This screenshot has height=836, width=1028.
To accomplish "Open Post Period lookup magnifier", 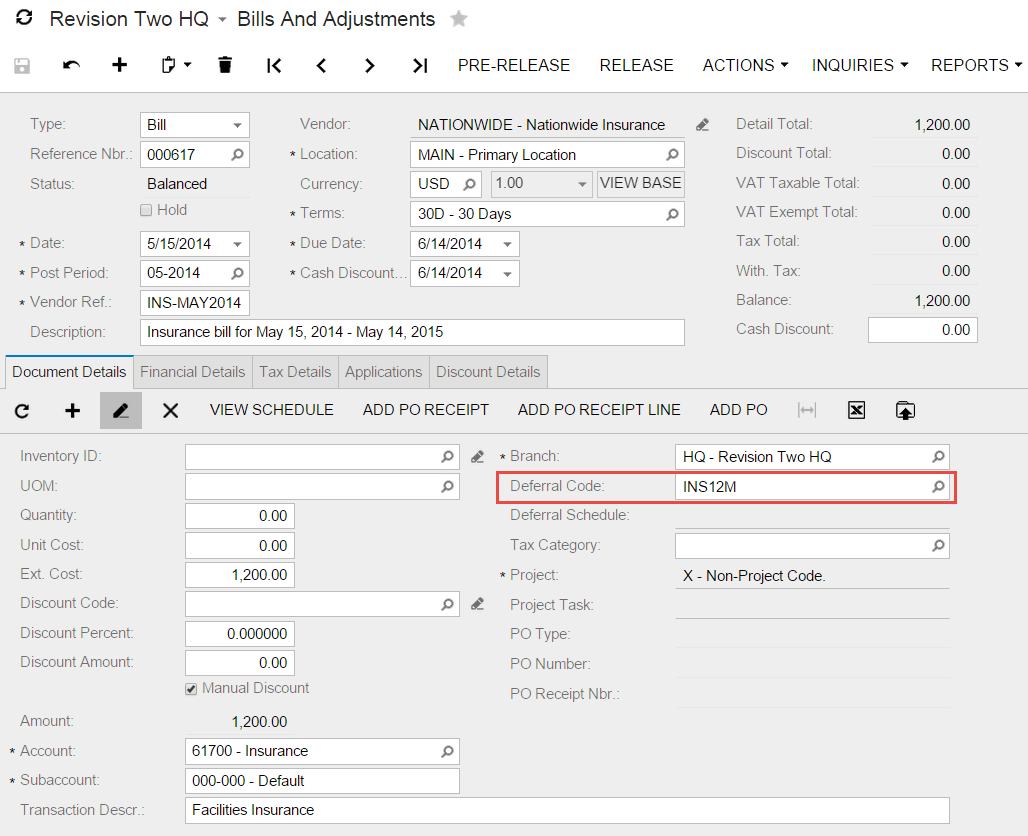I will [x=237, y=273].
